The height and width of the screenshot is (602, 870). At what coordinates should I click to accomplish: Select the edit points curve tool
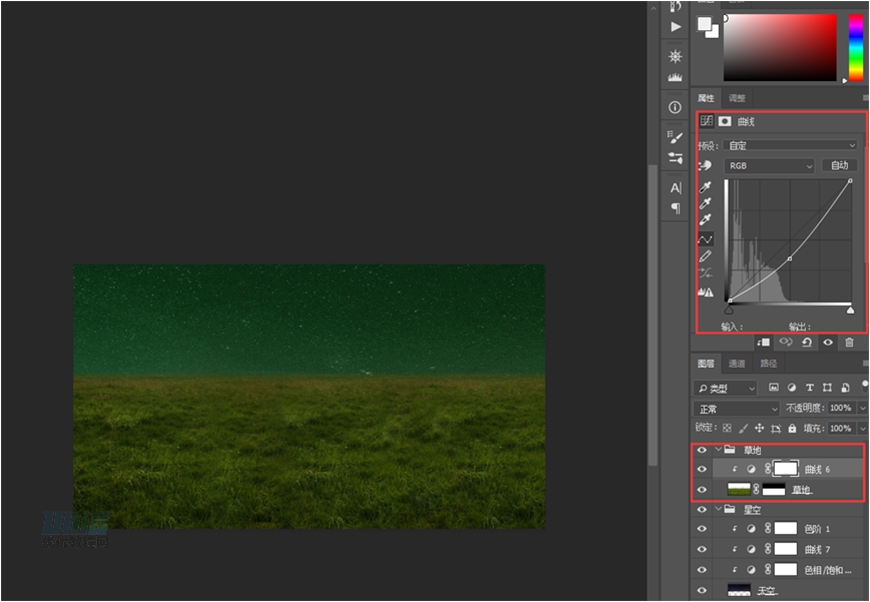705,239
